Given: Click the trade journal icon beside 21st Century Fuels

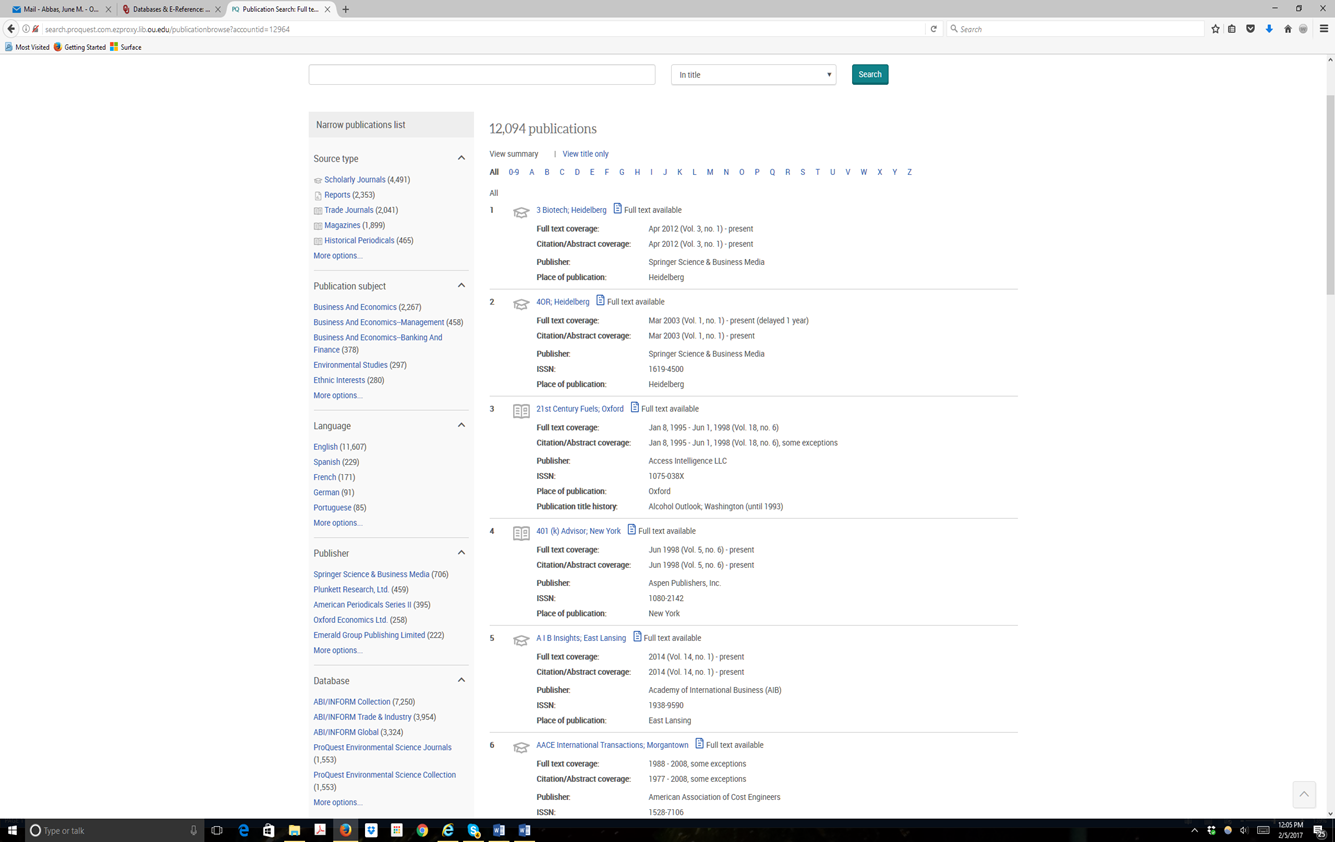Looking at the screenshot, I should click(x=521, y=411).
